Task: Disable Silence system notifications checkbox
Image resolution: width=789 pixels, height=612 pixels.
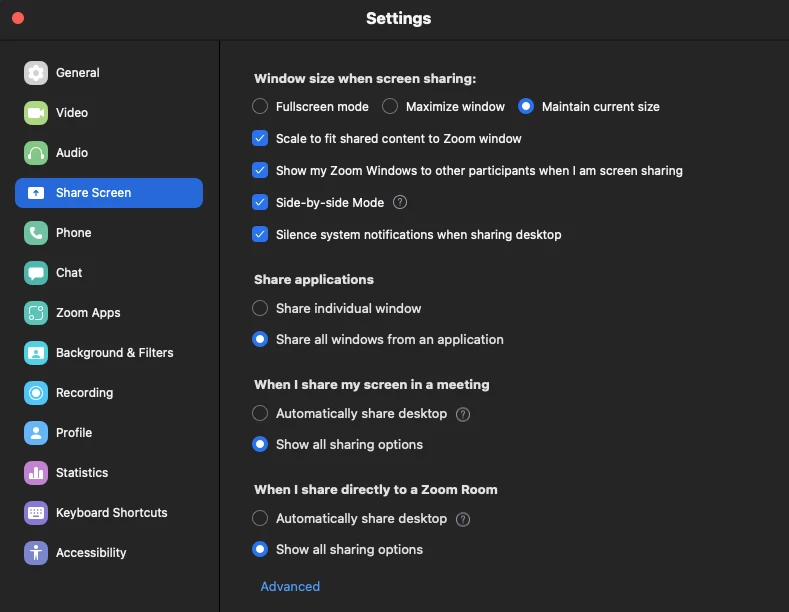Action: coord(260,235)
